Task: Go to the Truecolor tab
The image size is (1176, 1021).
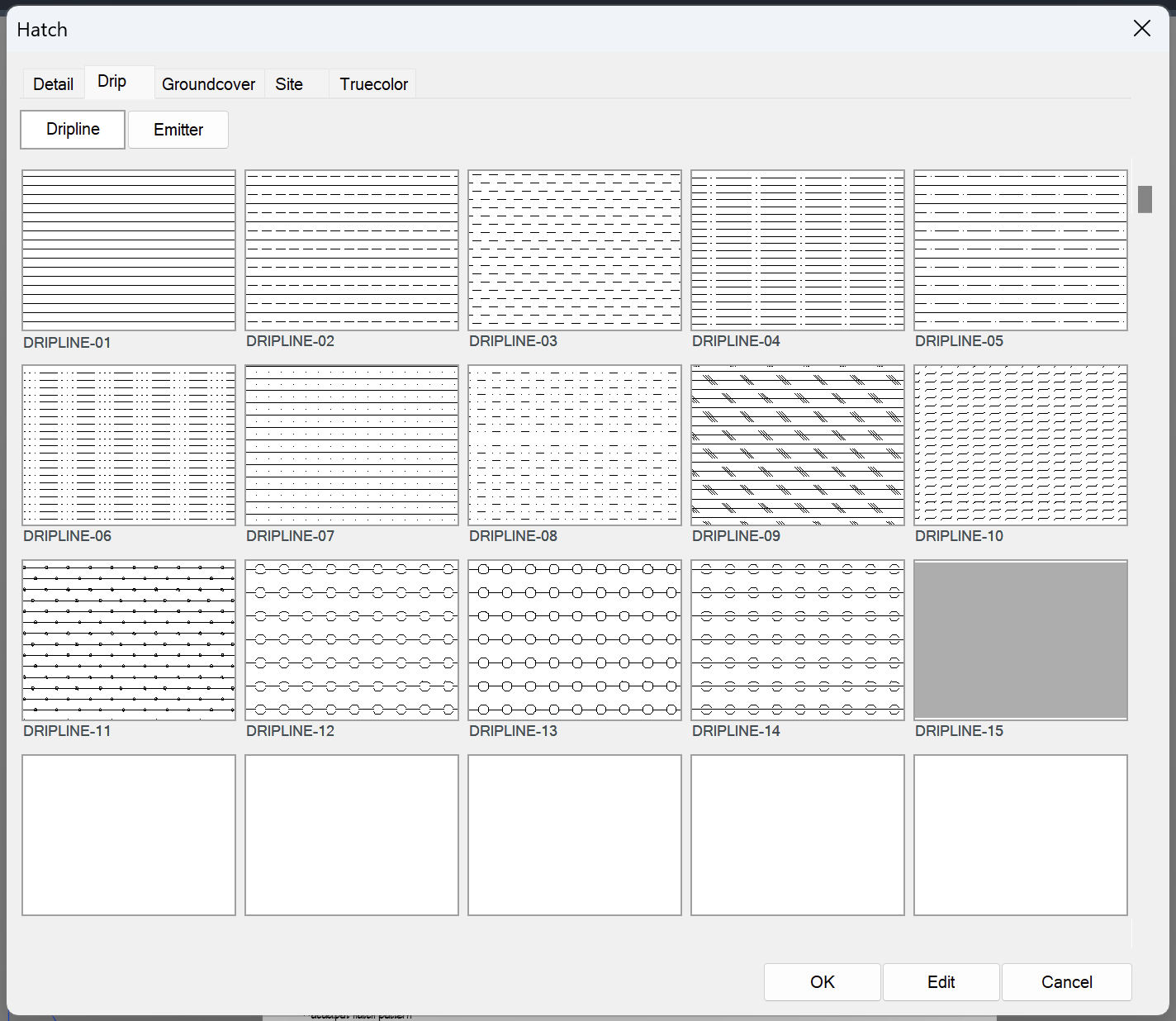Action: [372, 84]
